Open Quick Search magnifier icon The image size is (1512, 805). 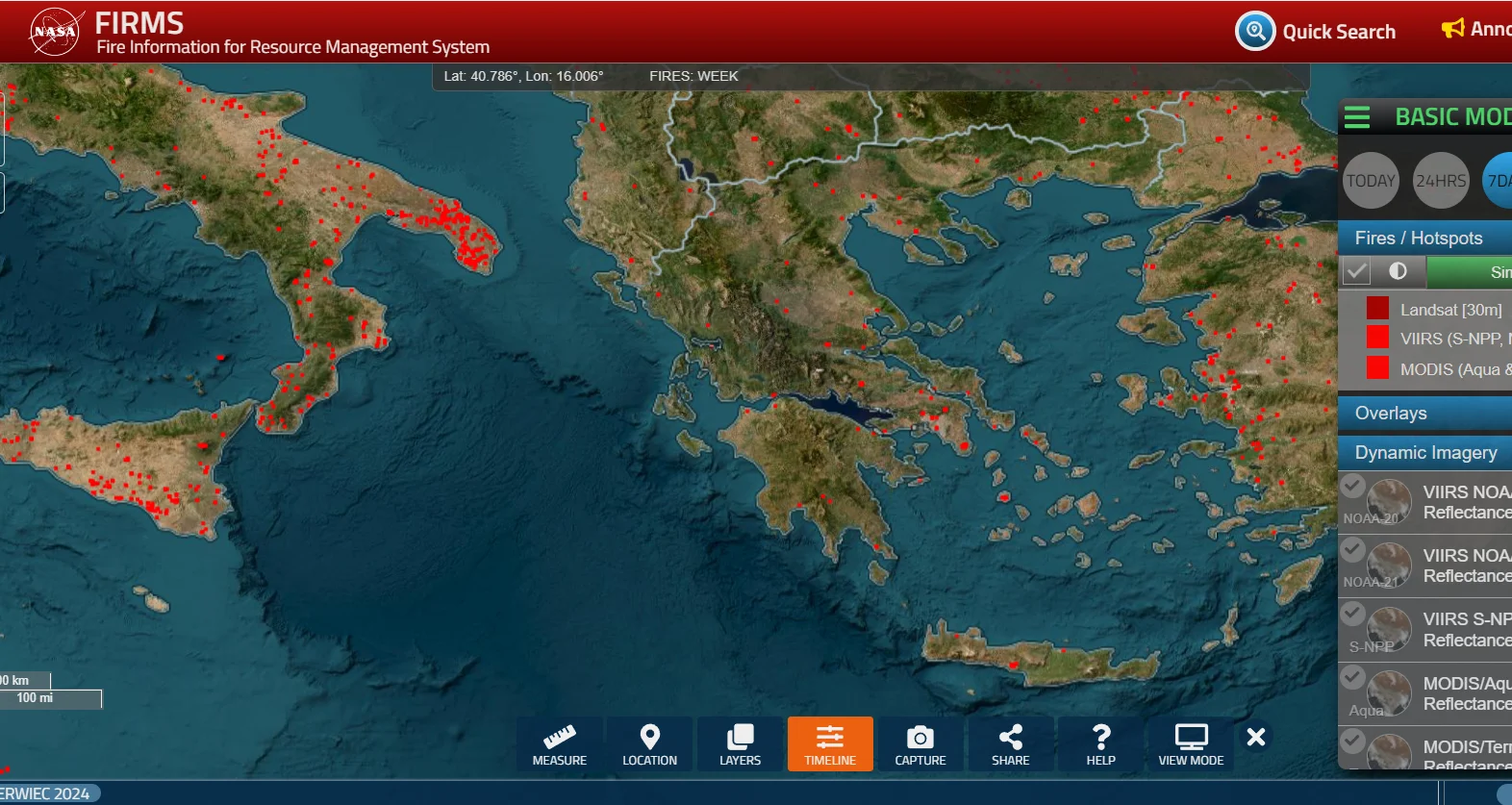click(1255, 32)
